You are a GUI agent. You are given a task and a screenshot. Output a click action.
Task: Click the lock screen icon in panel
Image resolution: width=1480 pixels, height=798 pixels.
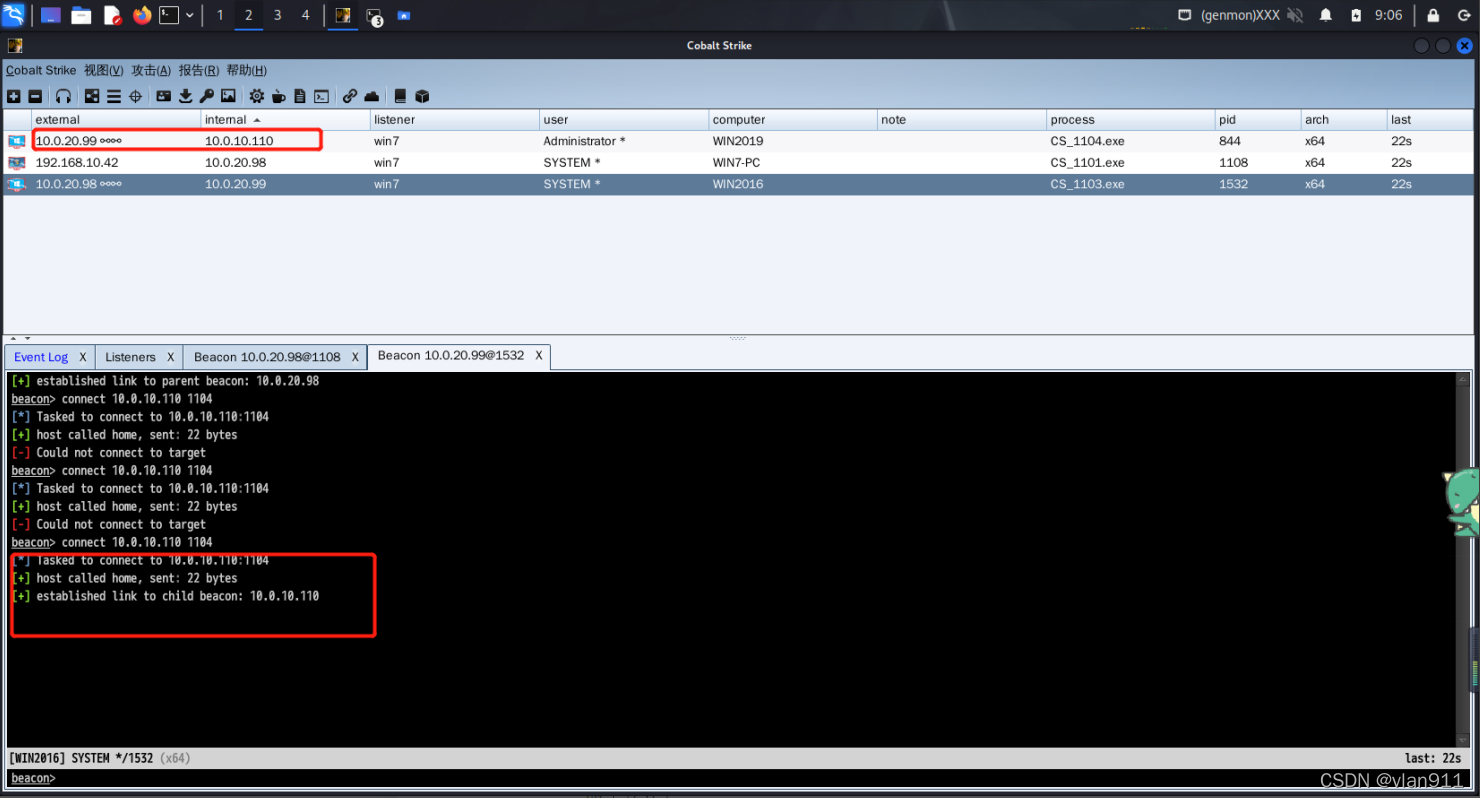1433,15
